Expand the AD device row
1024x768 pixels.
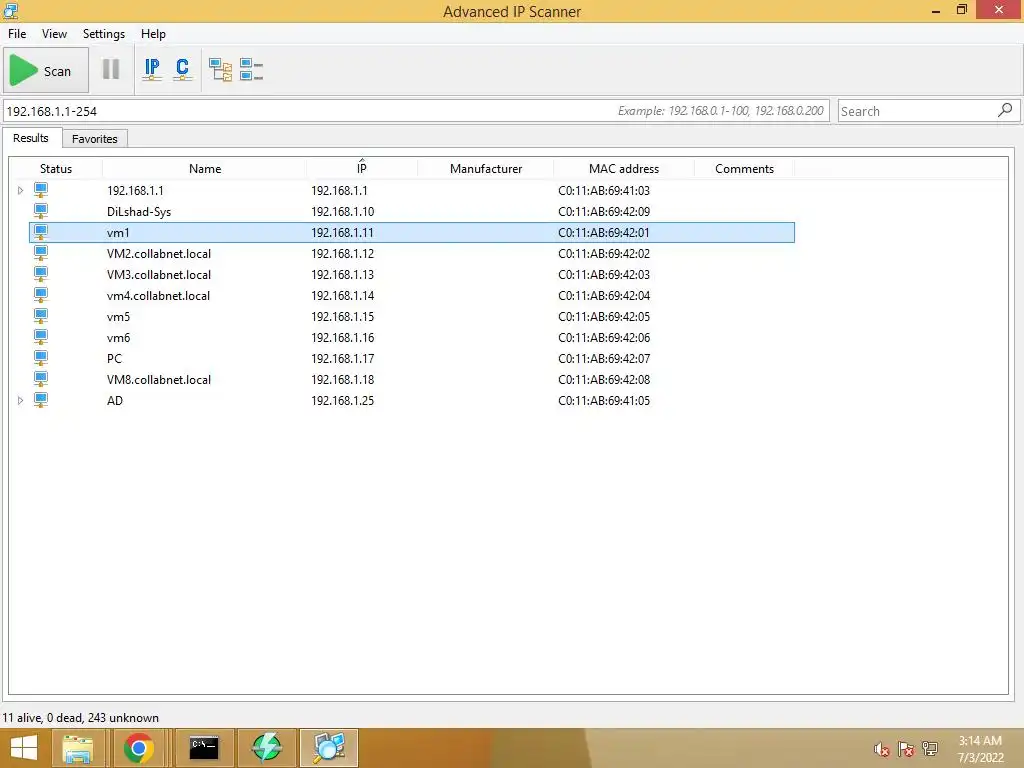coord(20,400)
